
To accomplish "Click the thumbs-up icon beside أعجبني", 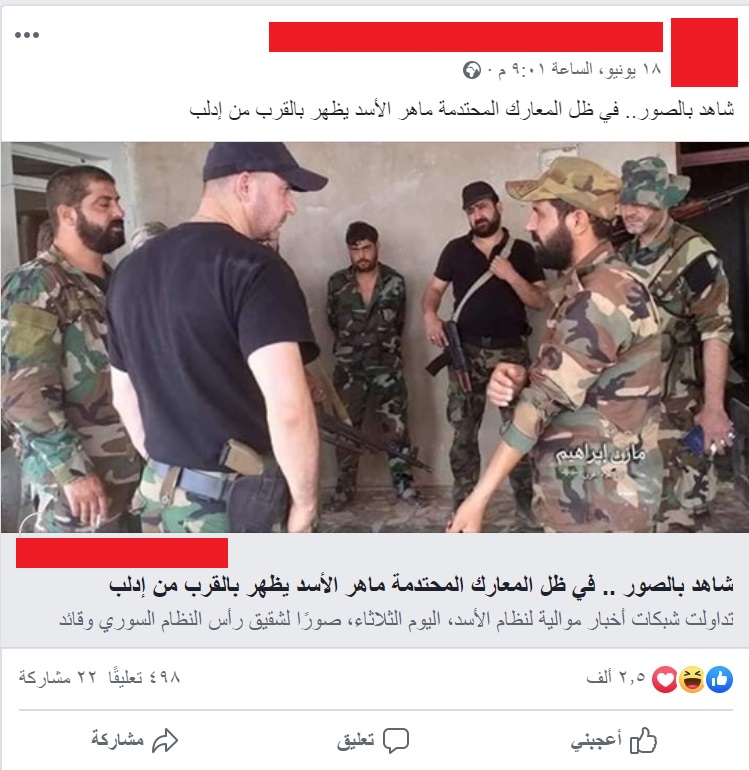I will click(x=643, y=741).
